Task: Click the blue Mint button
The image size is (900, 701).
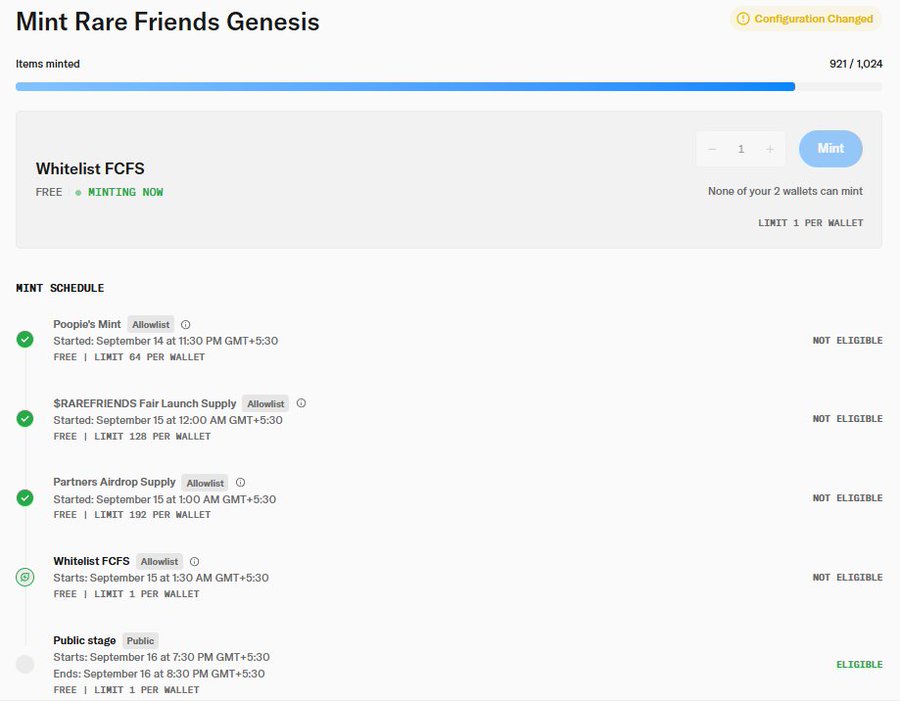Action: [831, 149]
